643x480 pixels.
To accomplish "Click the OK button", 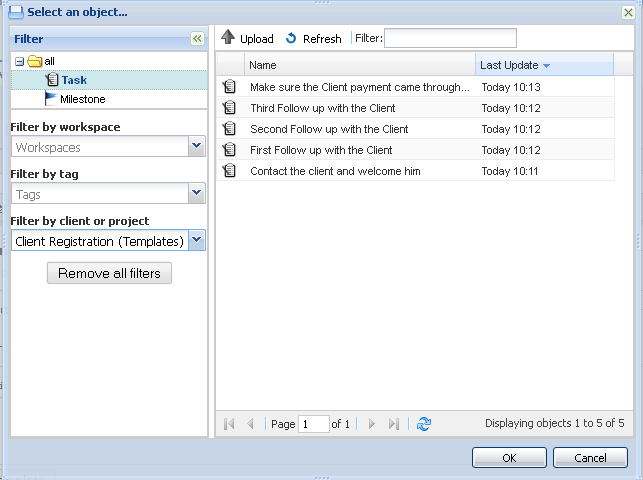I will coord(509,457).
